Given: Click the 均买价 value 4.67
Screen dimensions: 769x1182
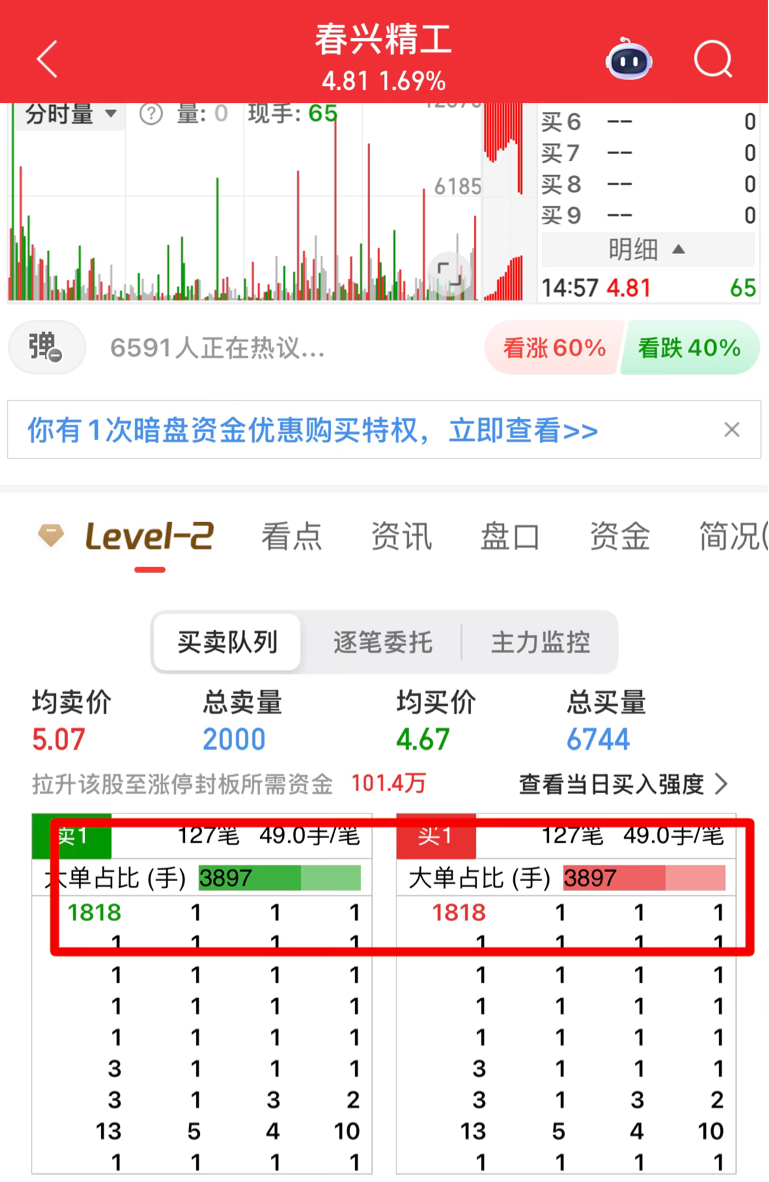Looking at the screenshot, I should click(x=422, y=740).
